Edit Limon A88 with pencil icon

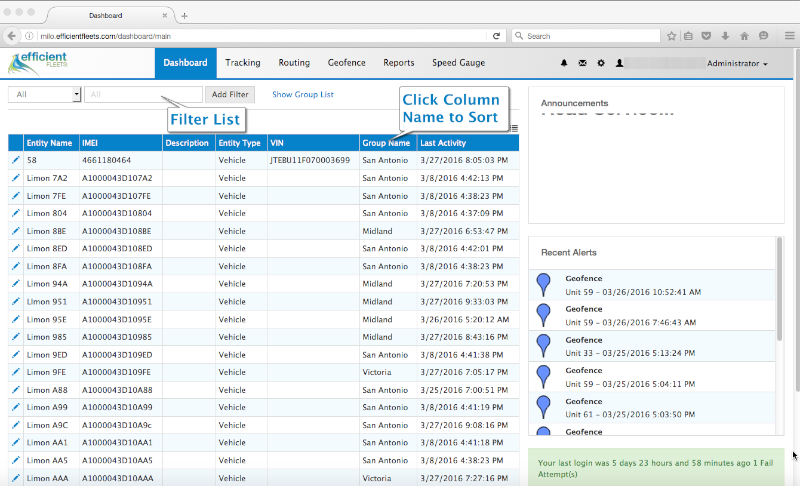[x=16, y=389]
